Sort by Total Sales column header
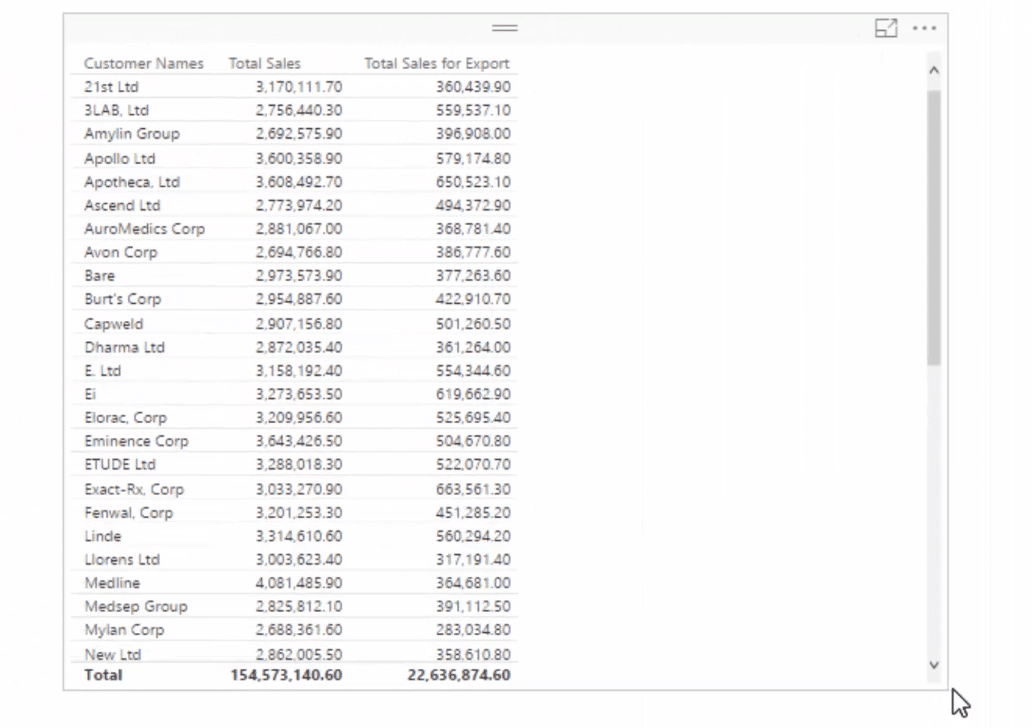 click(265, 64)
